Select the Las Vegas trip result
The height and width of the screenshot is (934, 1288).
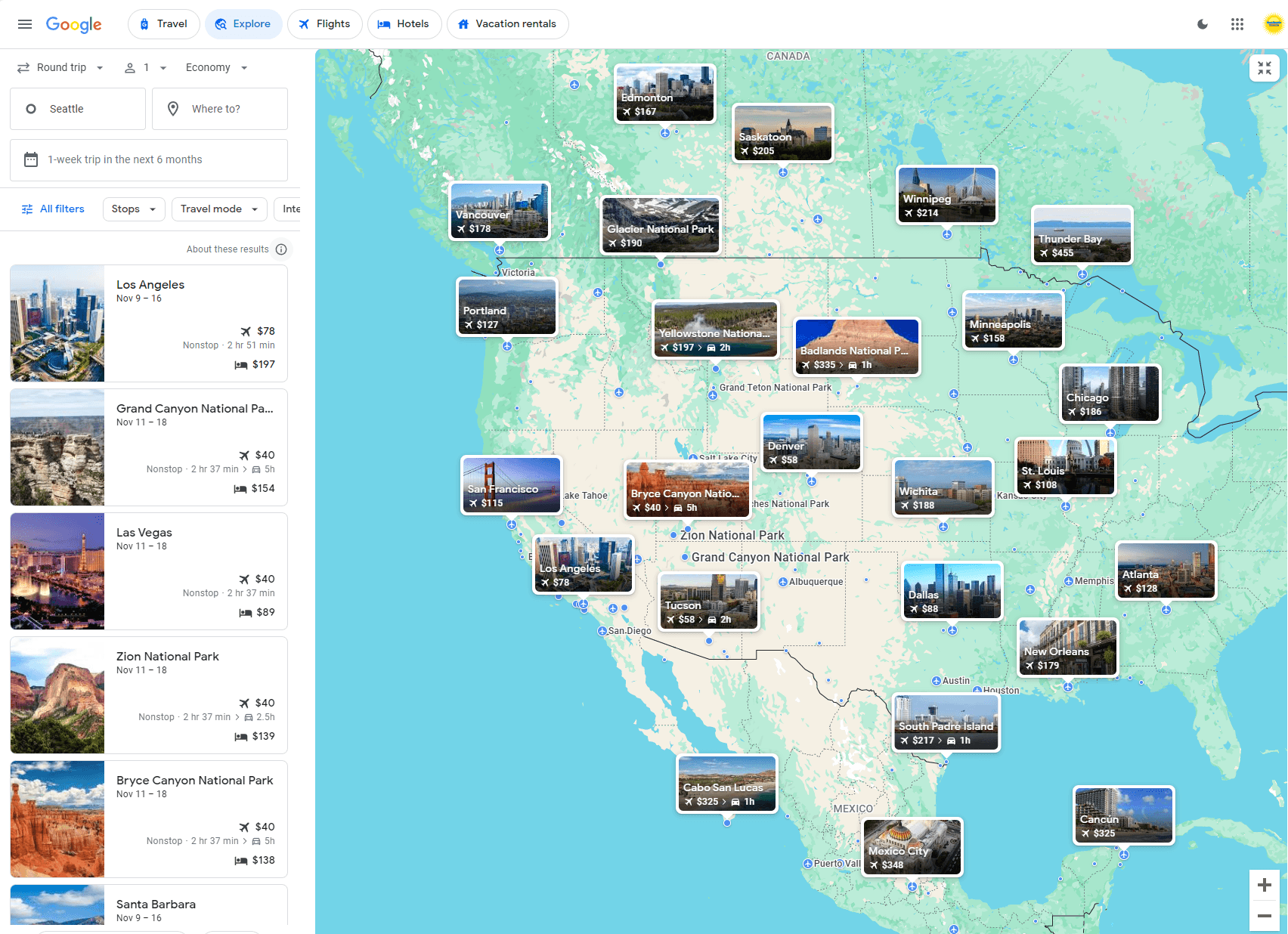point(148,571)
